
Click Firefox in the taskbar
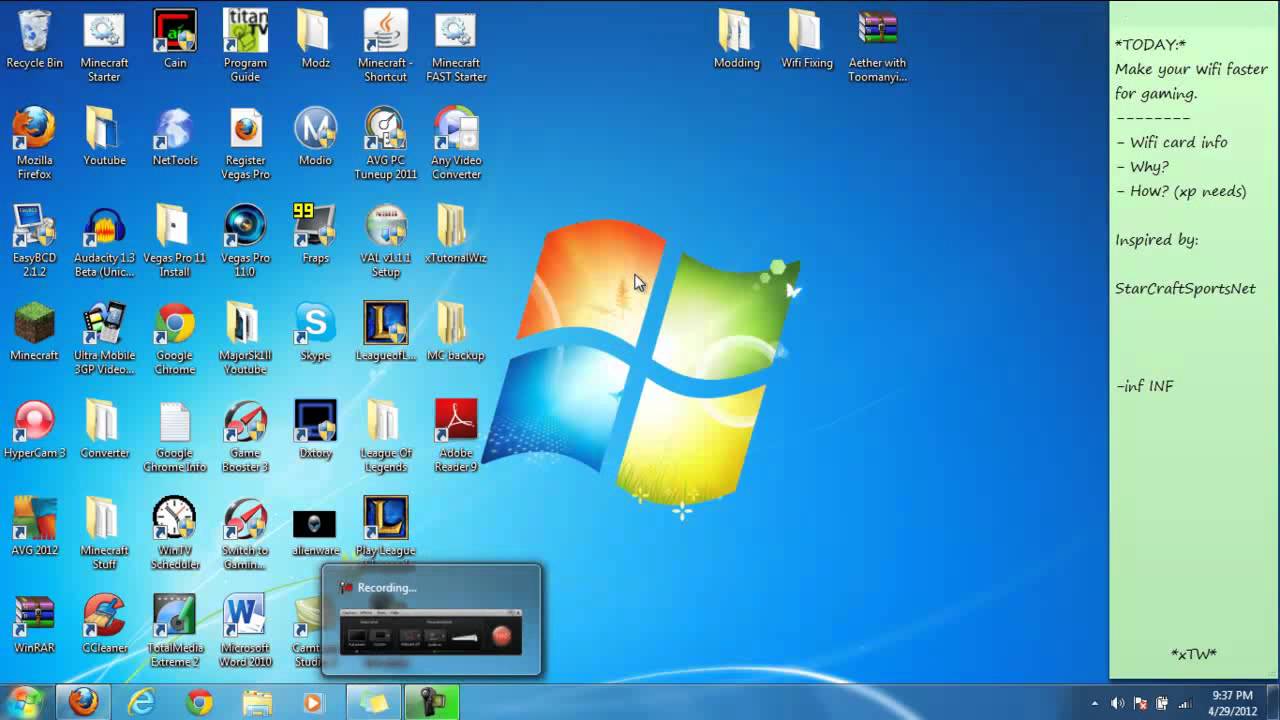click(x=83, y=703)
